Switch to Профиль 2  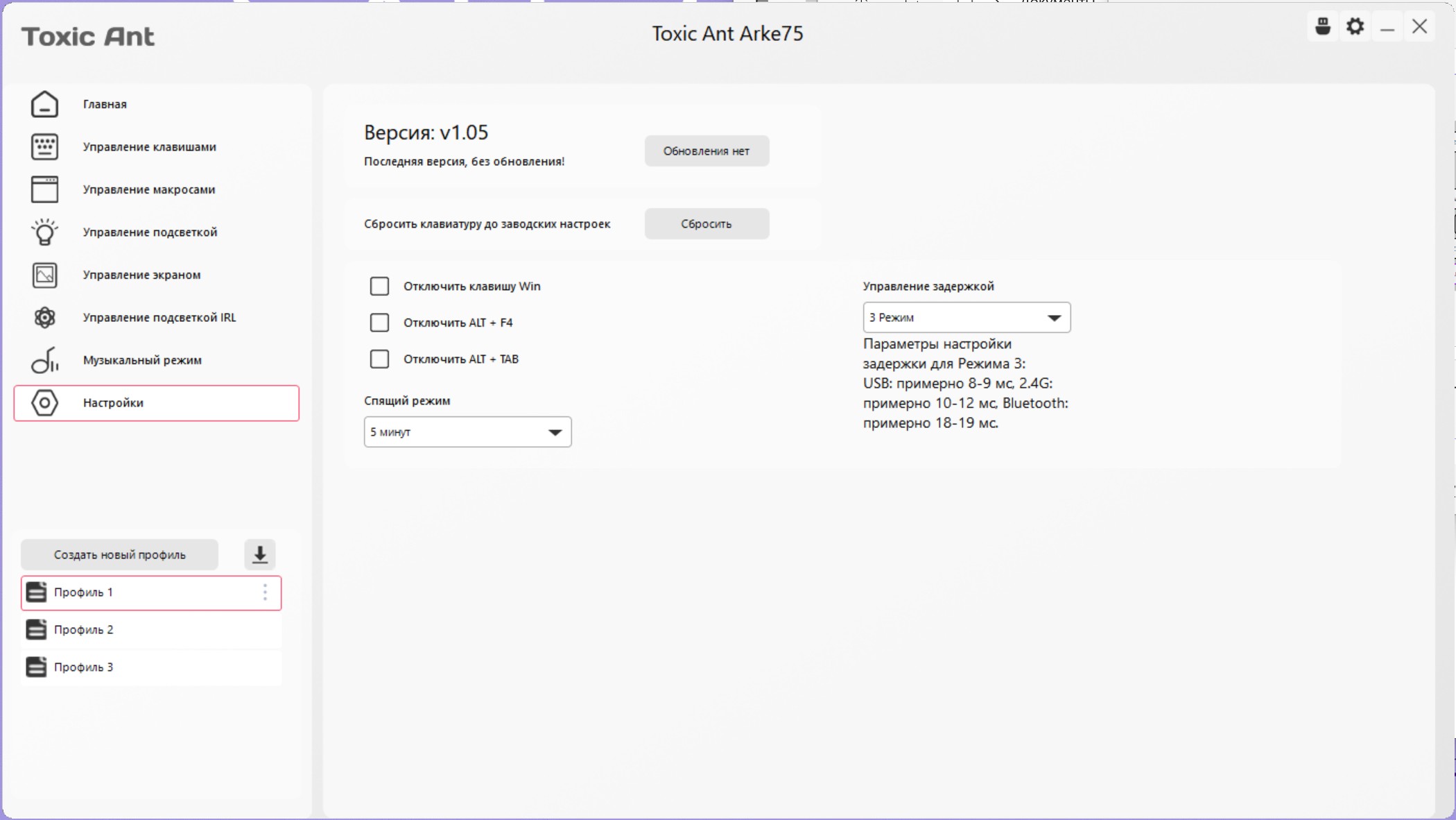[x=151, y=630]
